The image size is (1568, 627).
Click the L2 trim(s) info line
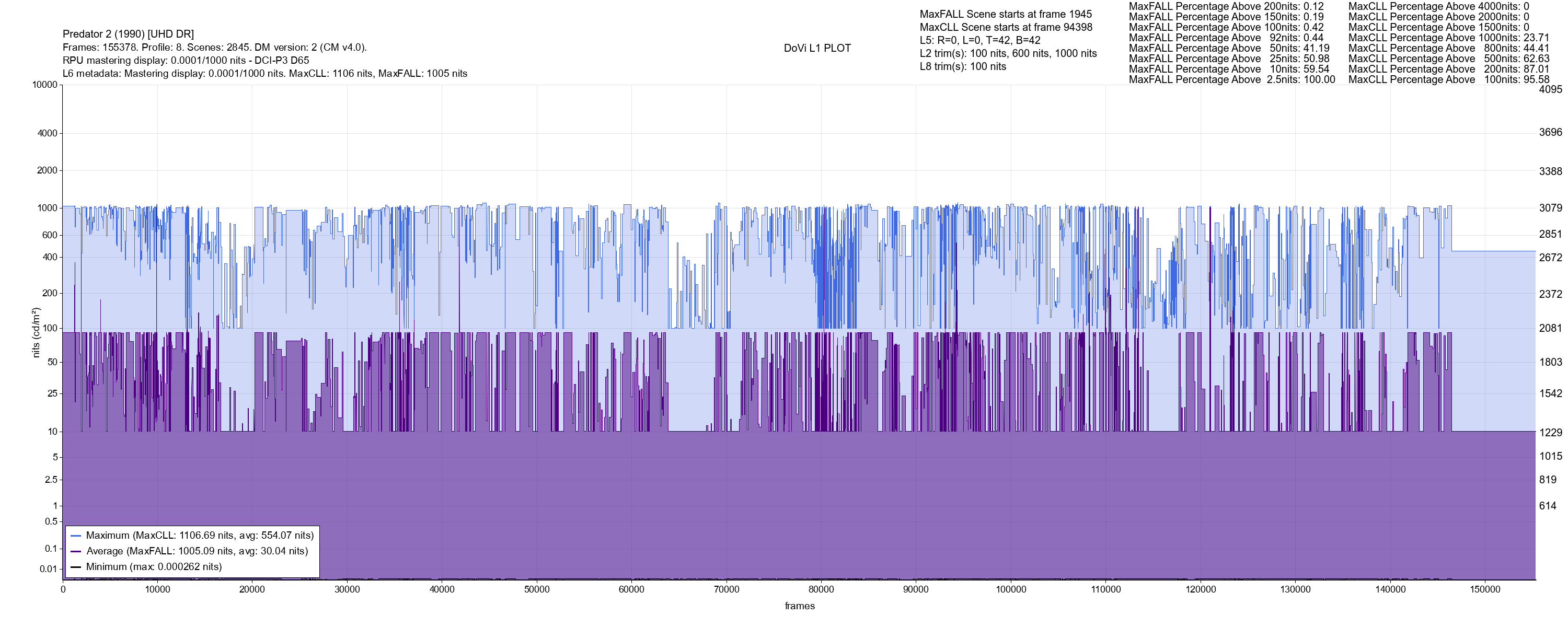coord(1008,54)
